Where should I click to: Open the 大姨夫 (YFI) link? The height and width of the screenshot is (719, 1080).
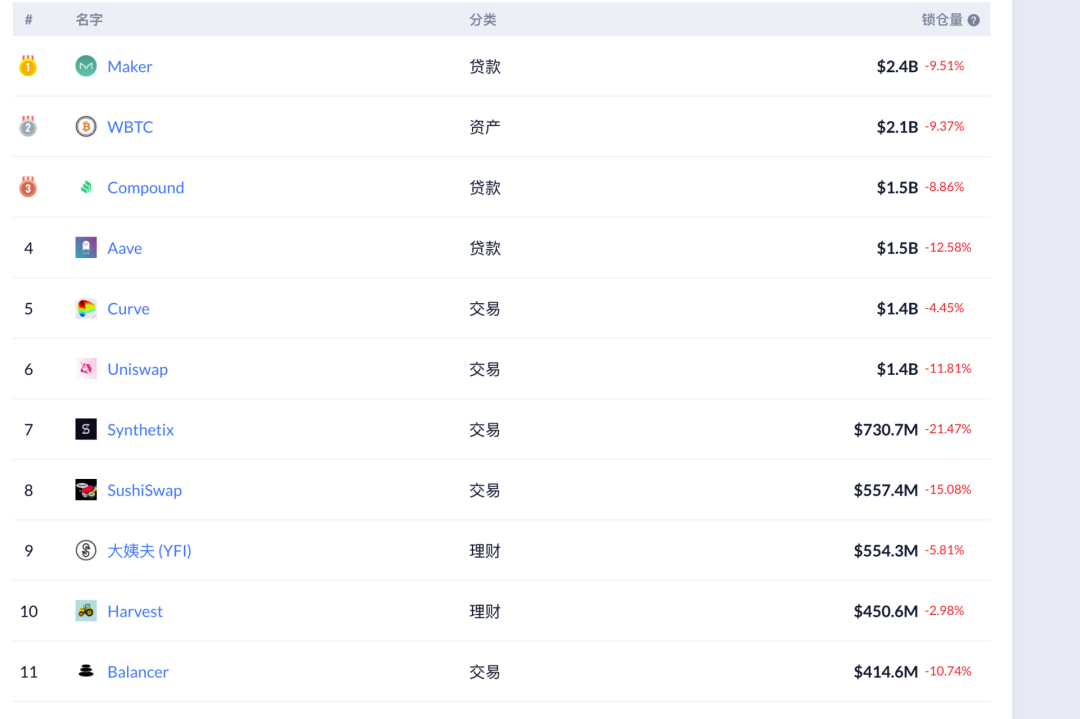(x=149, y=551)
